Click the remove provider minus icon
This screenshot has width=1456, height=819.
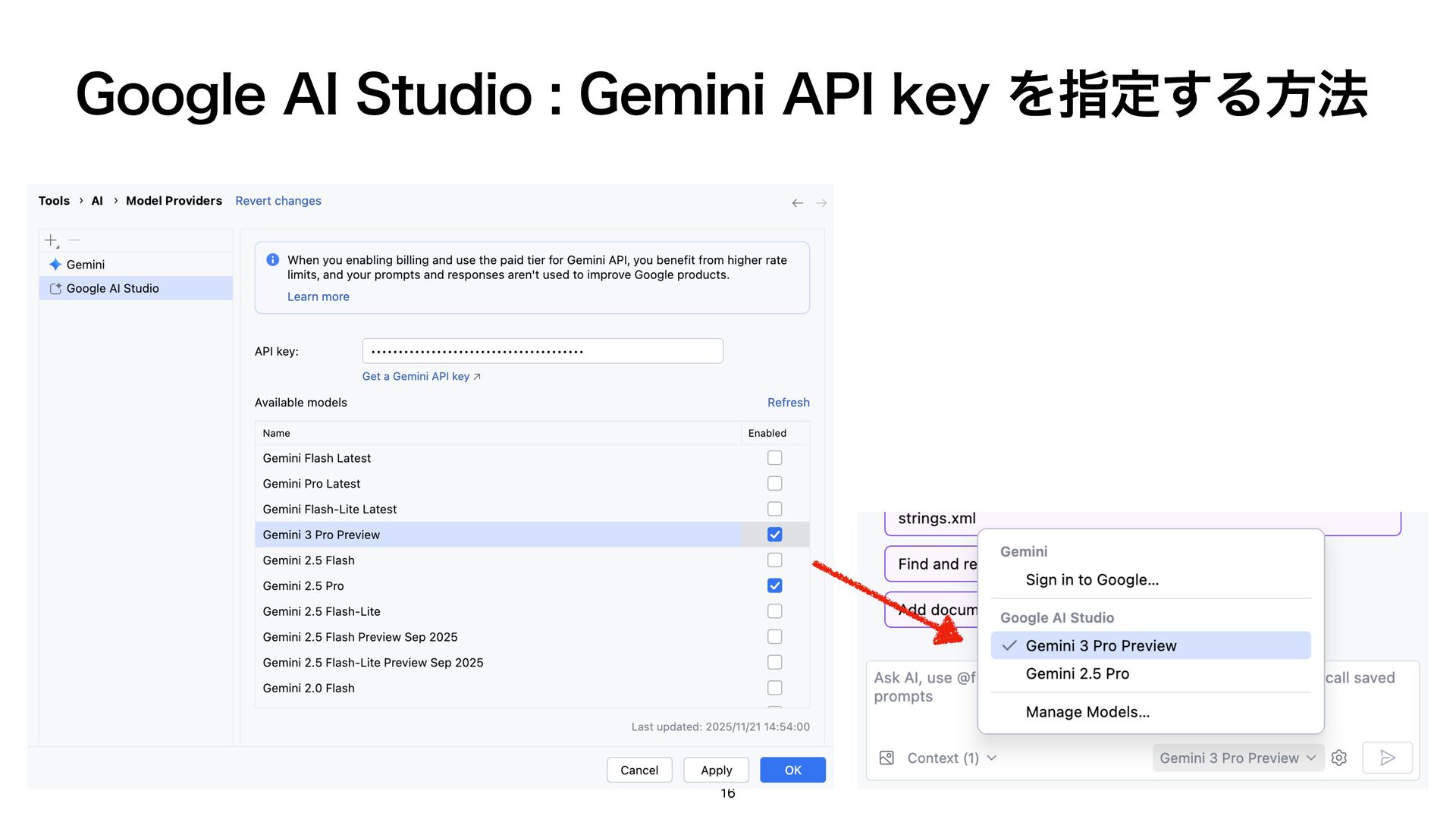coord(74,240)
